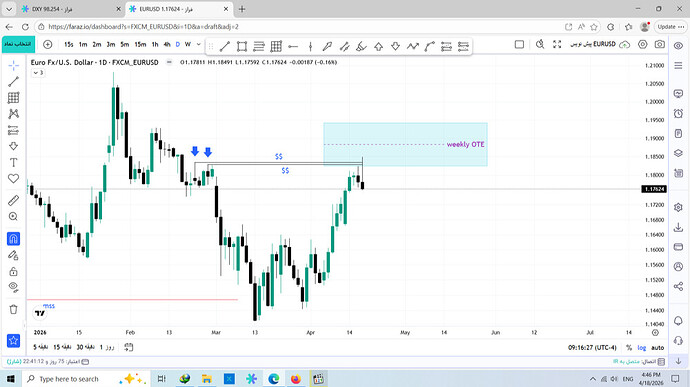Click the EURUSD draft layout name
690x387 pixels.
(593, 44)
